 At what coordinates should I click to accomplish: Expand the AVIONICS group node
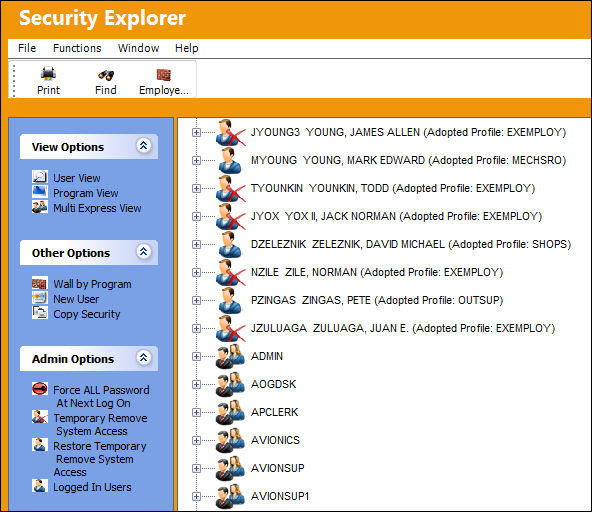click(196, 440)
